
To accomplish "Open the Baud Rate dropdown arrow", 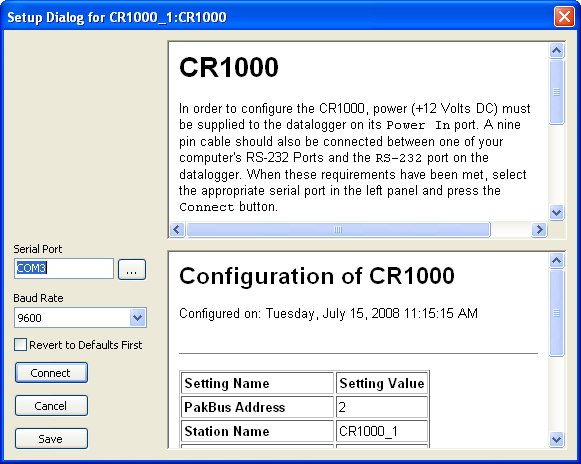I will click(137, 318).
